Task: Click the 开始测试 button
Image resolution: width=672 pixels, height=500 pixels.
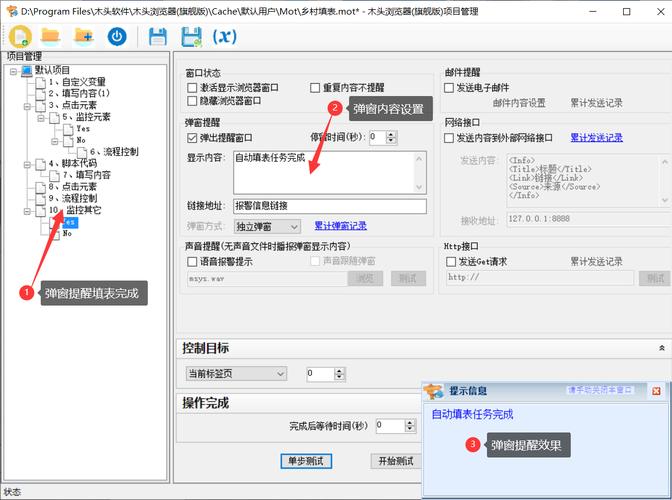Action: point(396,461)
